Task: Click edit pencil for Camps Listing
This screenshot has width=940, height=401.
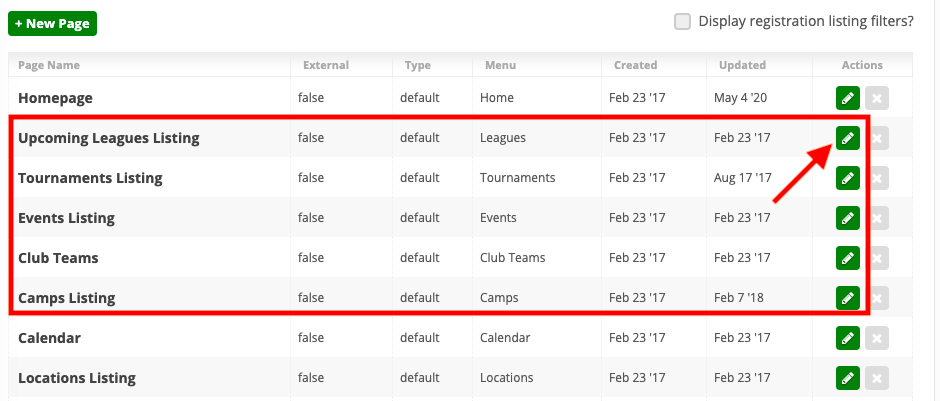Action: click(848, 298)
